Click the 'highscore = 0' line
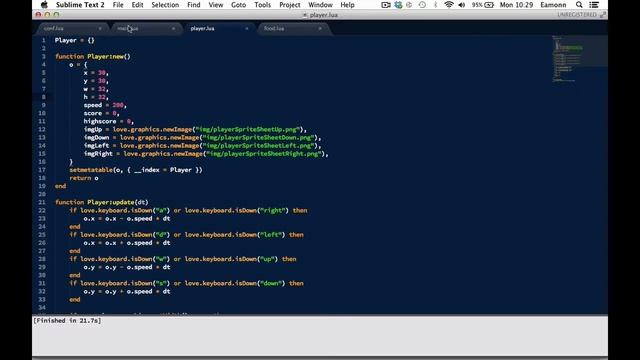This screenshot has height=360, width=640. coord(108,122)
